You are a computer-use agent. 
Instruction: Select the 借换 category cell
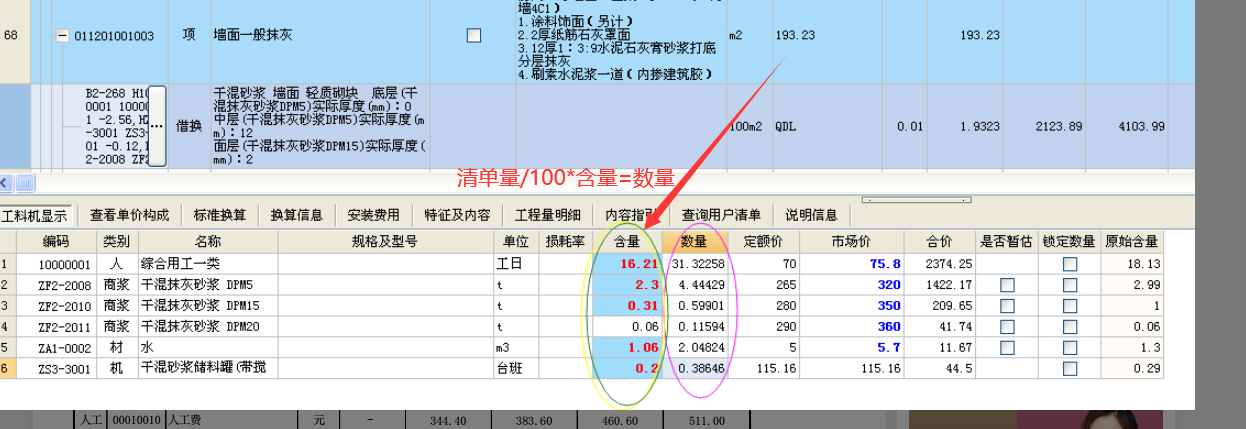coord(188,126)
